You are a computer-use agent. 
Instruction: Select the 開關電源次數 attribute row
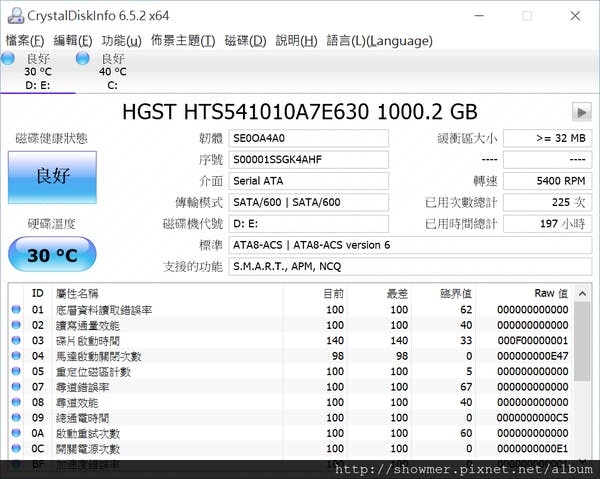(290, 448)
